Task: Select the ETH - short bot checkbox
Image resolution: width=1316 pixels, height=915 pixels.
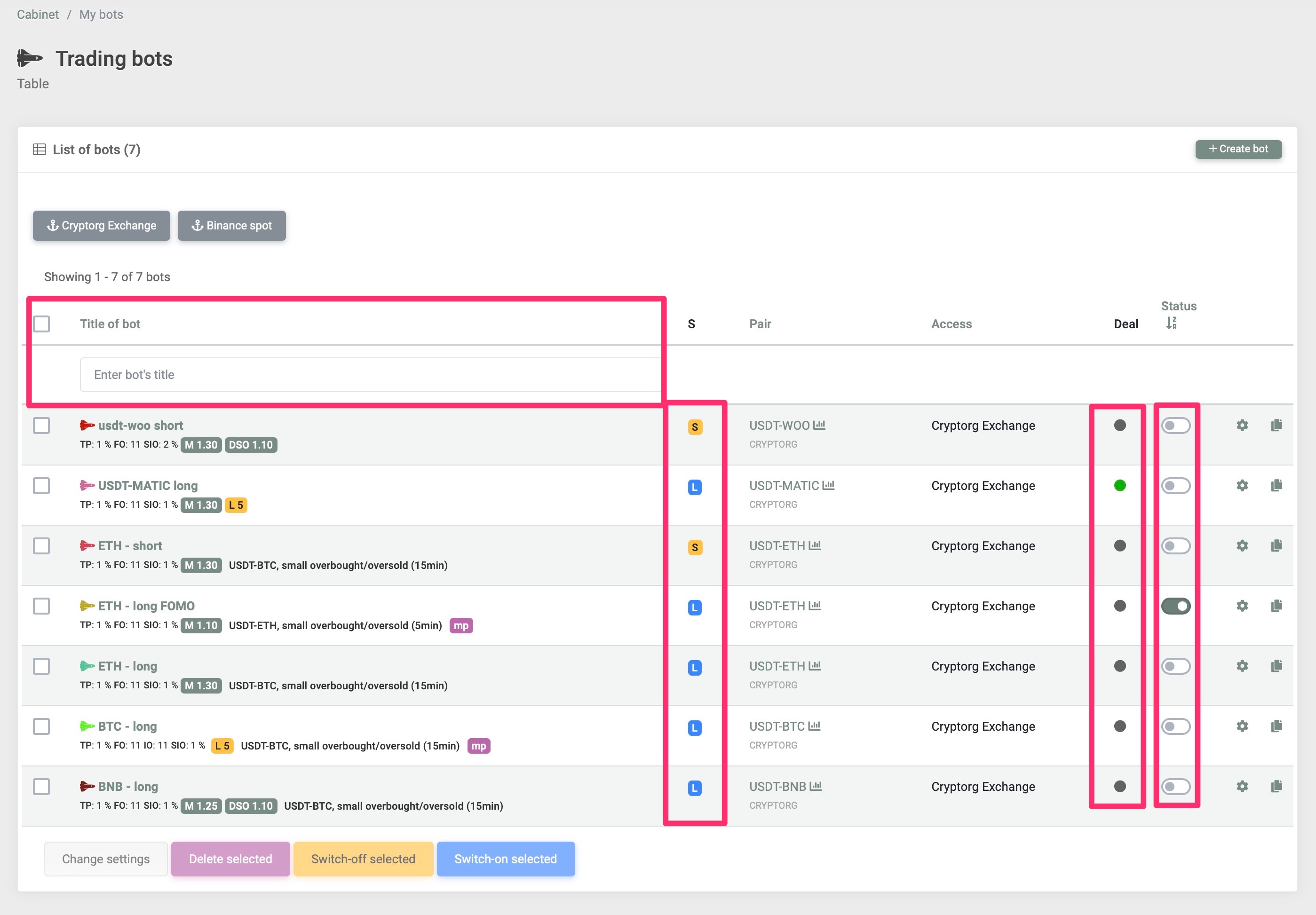Action: point(41,545)
